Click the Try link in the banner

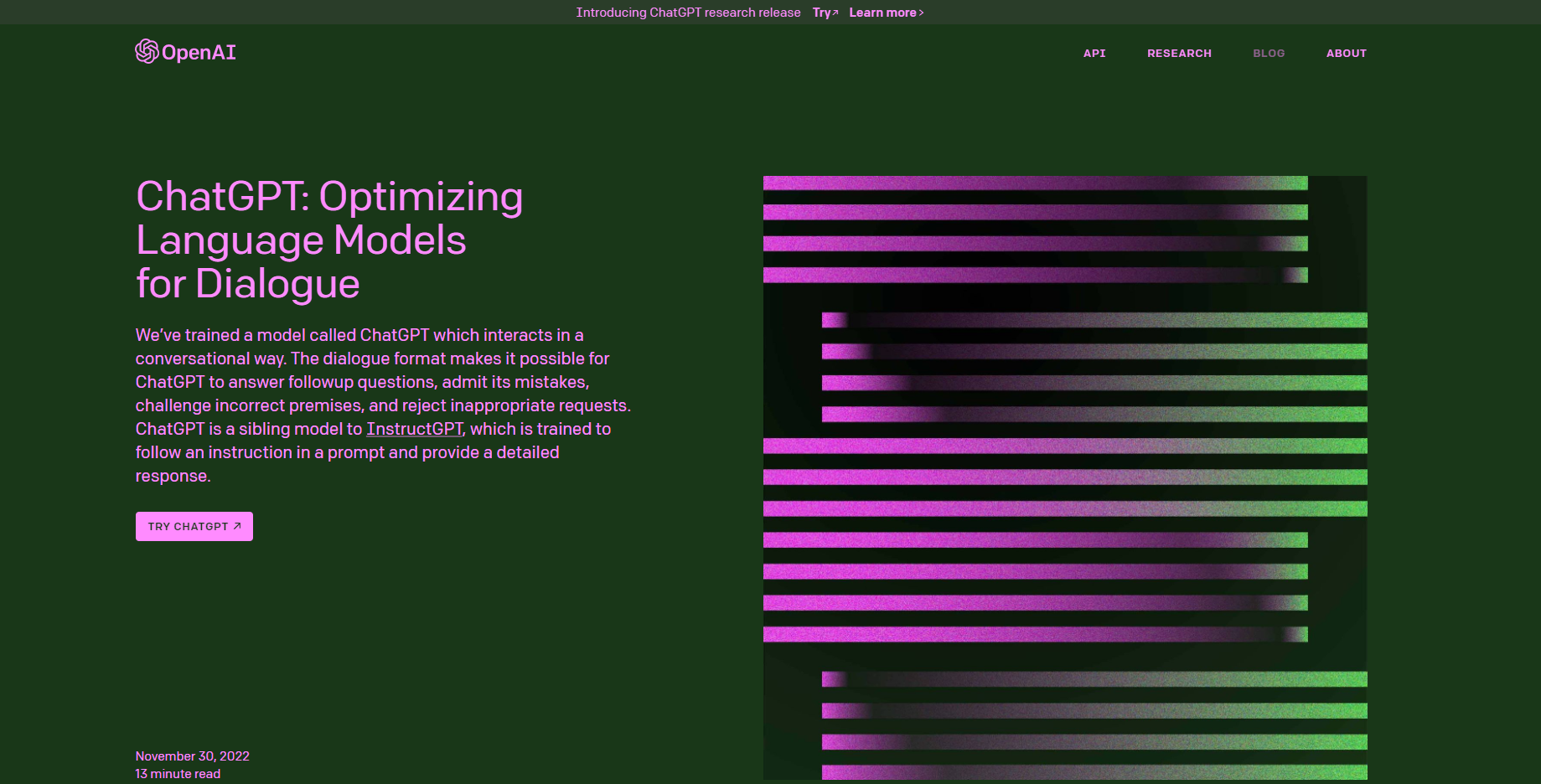(x=825, y=13)
